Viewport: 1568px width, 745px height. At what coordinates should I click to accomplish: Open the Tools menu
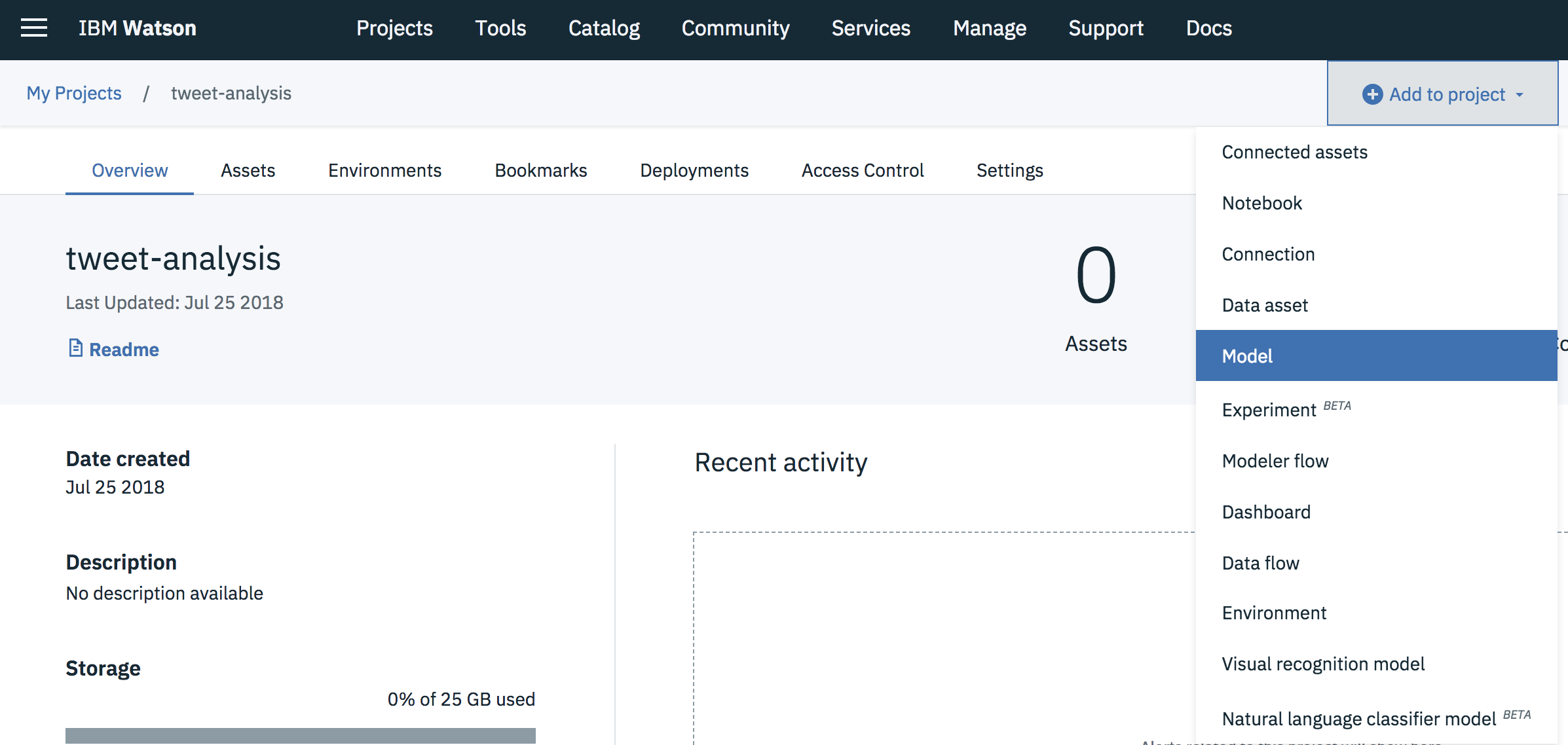click(x=500, y=28)
